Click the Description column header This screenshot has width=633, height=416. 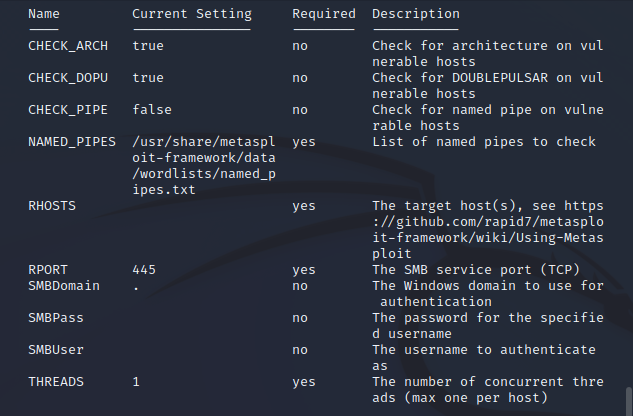[416, 14]
